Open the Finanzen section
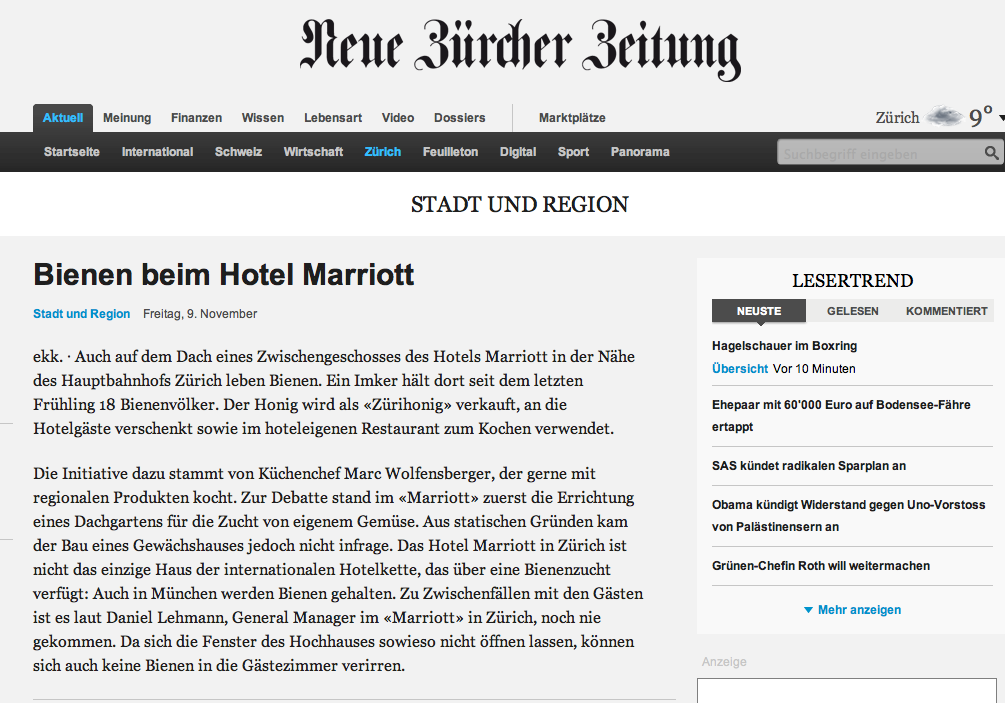Image resolution: width=1005 pixels, height=703 pixels. point(196,118)
